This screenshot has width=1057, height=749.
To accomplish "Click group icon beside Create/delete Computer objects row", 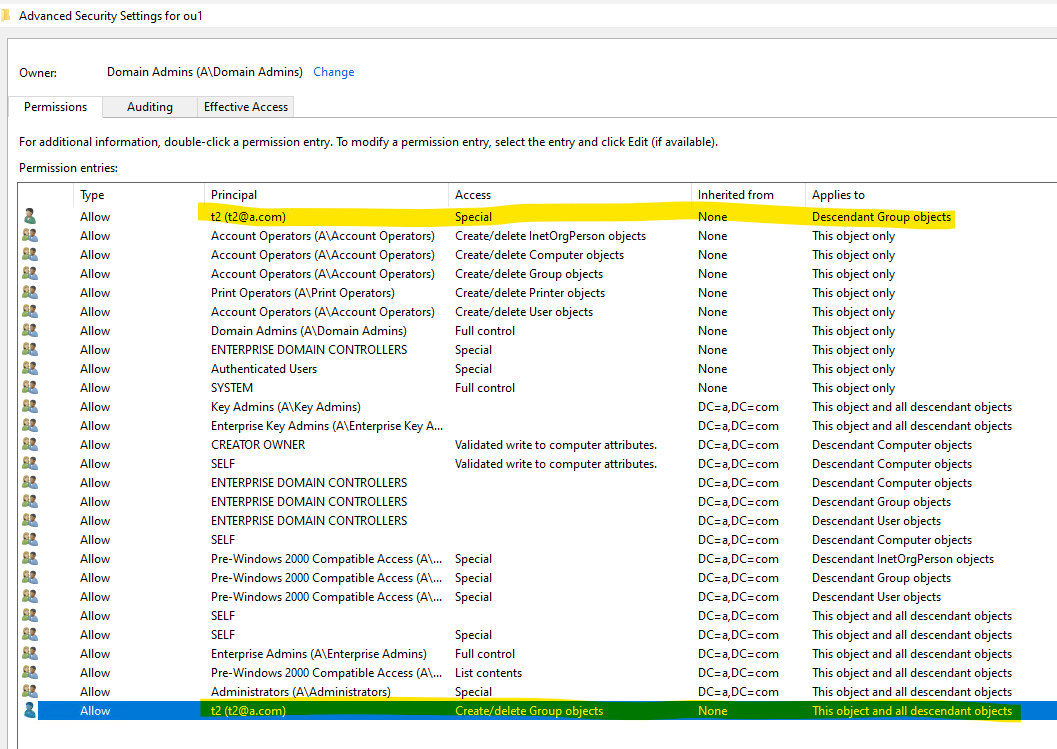I will (x=30, y=254).
